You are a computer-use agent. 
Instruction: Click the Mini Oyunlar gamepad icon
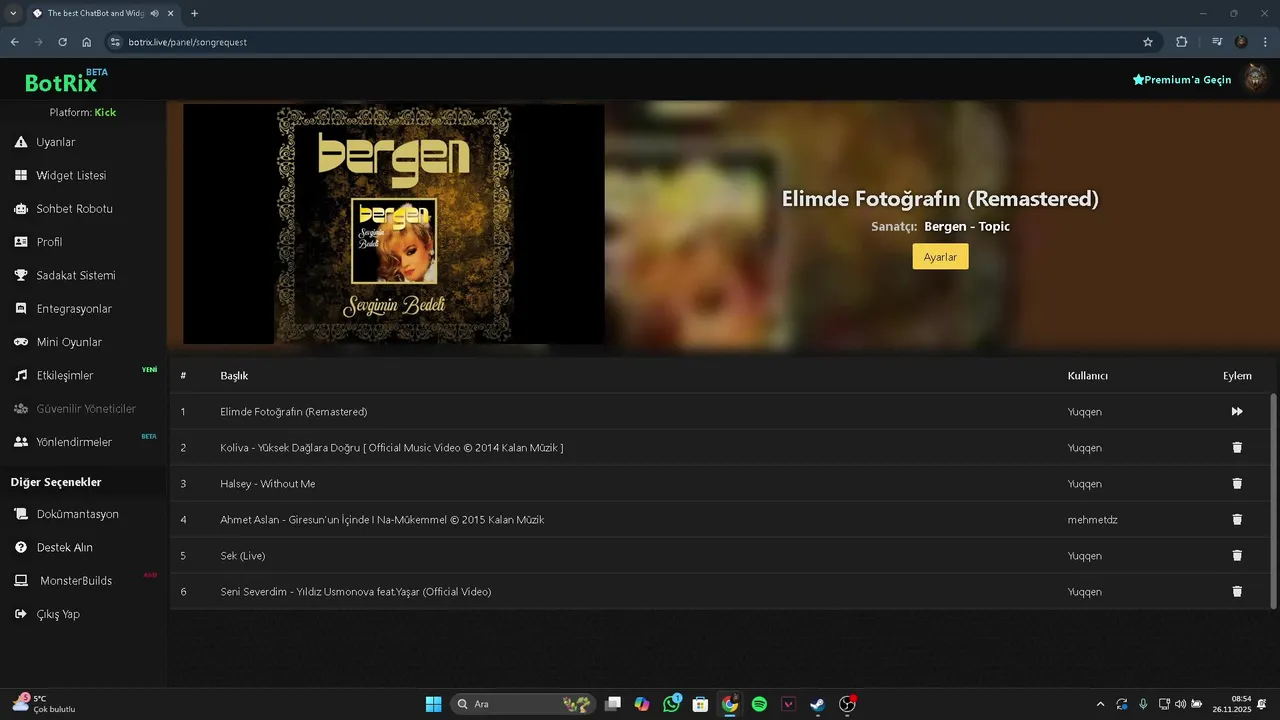pos(20,342)
